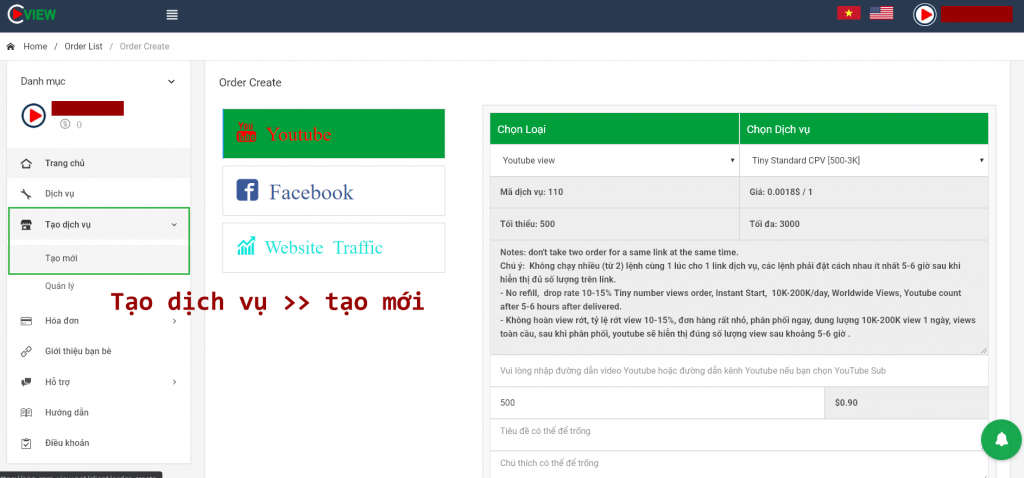
Task: Click the wrench icon beside Dịch vụ
Action: [26, 194]
